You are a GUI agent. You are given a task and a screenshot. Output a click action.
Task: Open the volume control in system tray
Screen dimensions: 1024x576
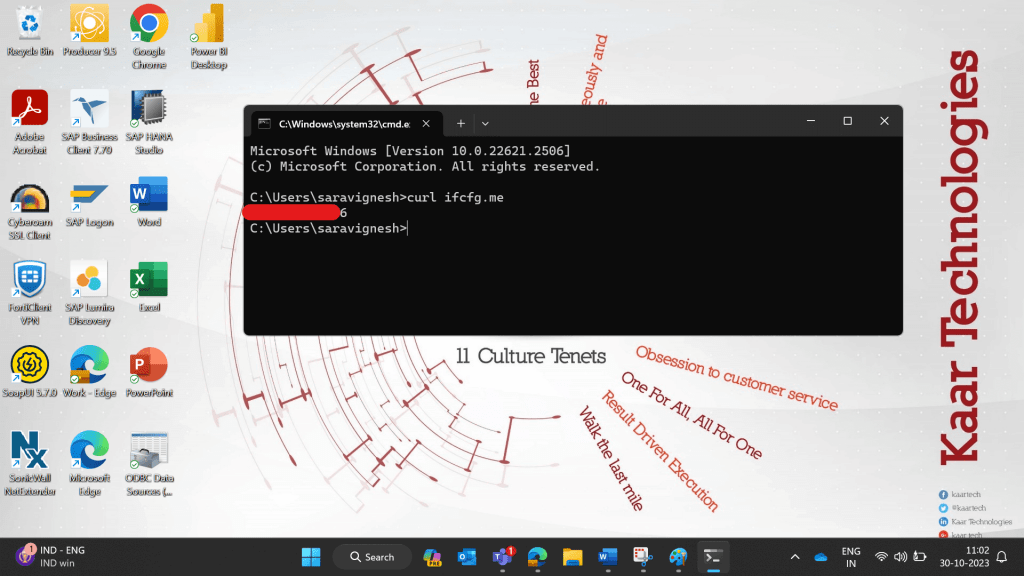[901, 557]
